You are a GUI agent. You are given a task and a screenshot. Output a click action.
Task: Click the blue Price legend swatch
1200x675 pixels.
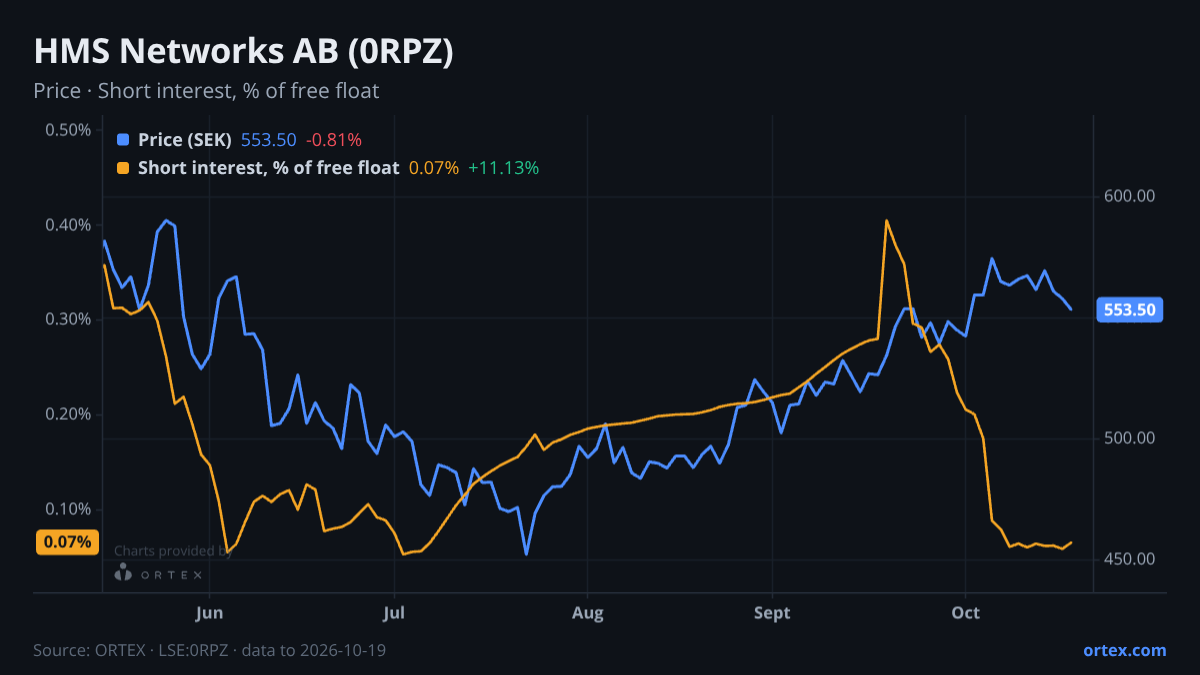click(x=123, y=140)
